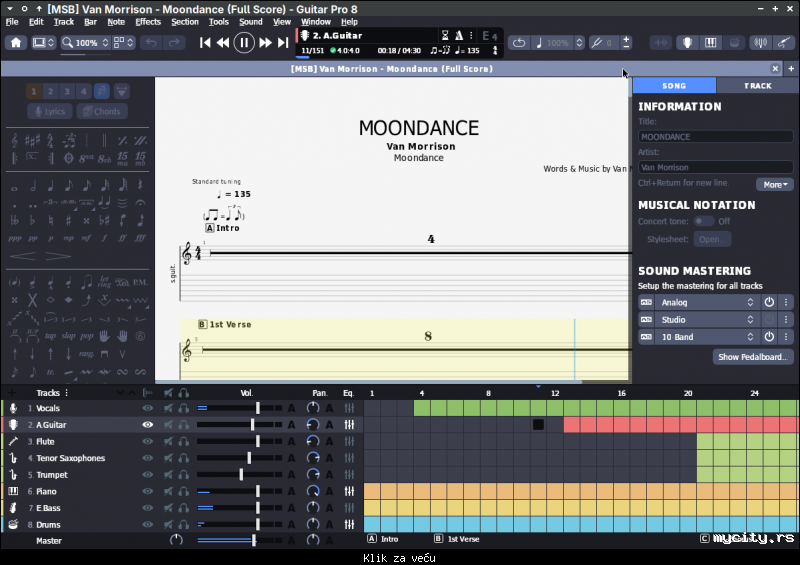
Task: Click the Home button in the toolbar
Action: point(16,43)
